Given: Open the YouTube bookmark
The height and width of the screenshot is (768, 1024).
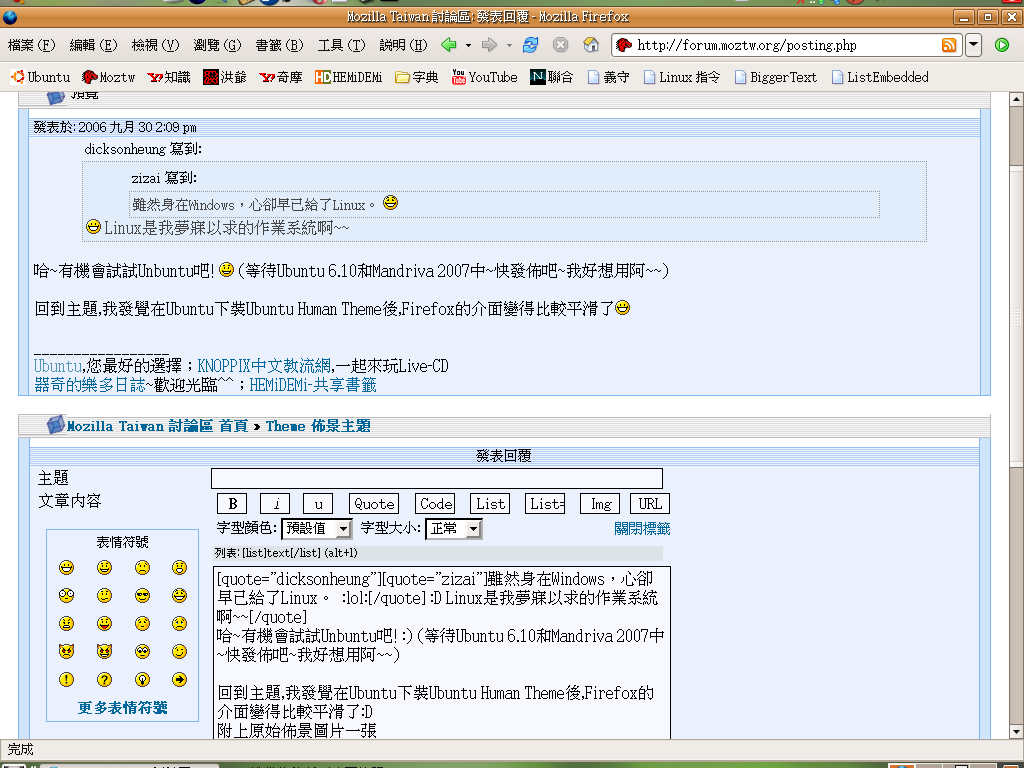Looking at the screenshot, I should point(484,77).
